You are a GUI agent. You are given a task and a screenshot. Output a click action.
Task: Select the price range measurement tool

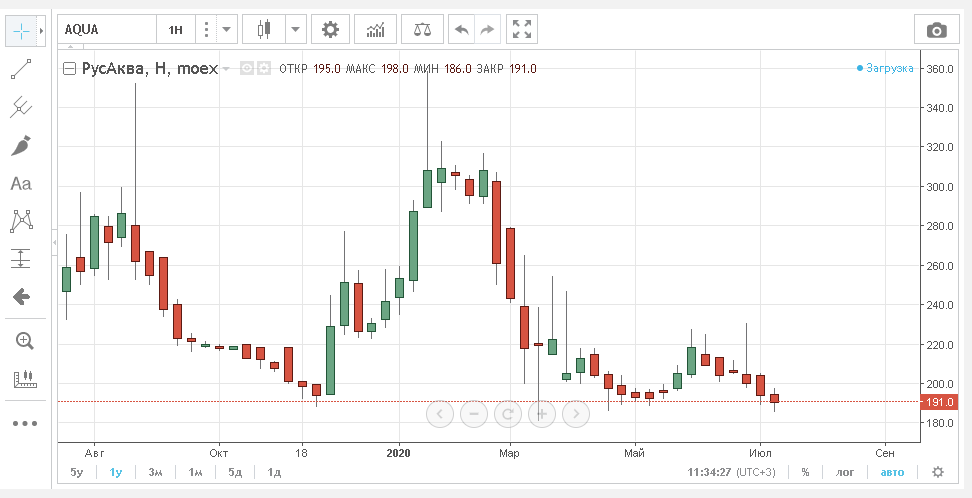pos(21,259)
